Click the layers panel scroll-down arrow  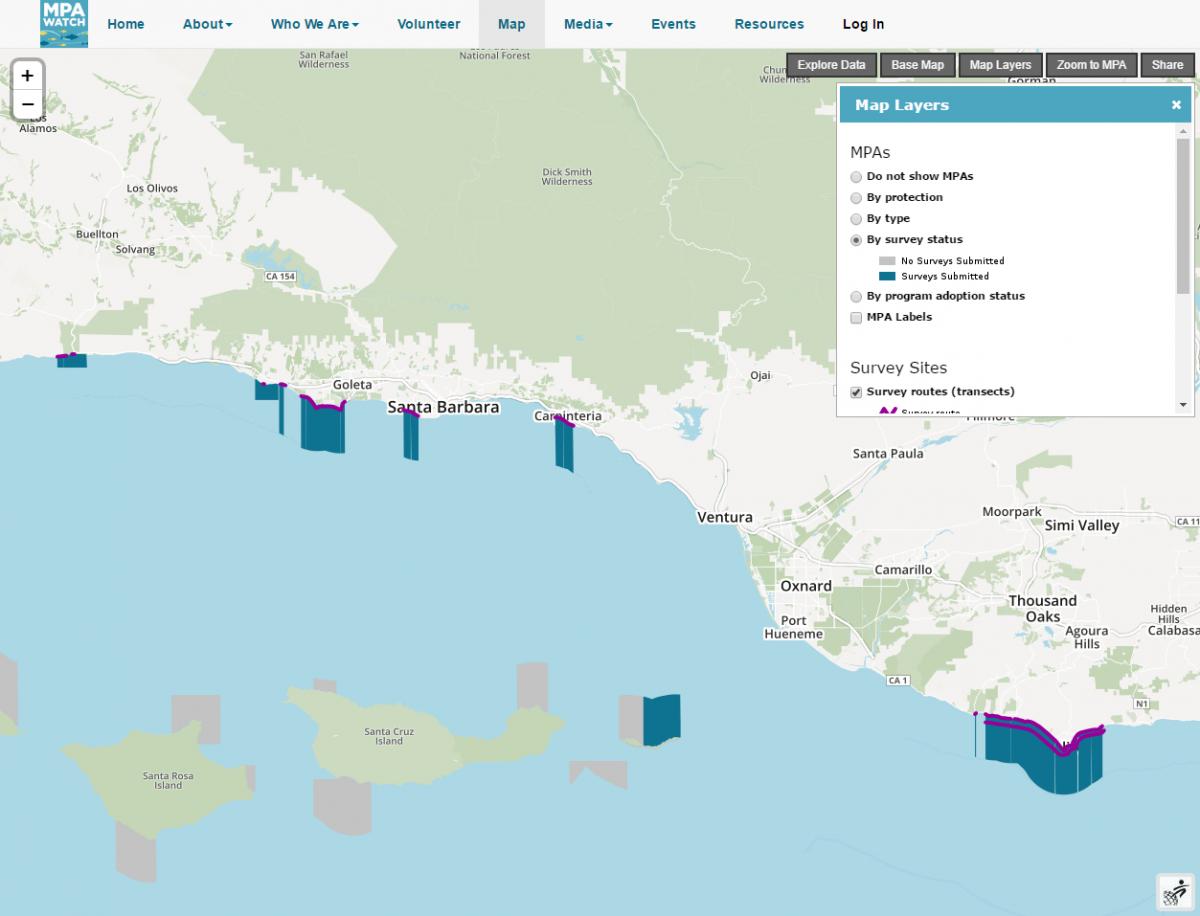(x=1183, y=405)
